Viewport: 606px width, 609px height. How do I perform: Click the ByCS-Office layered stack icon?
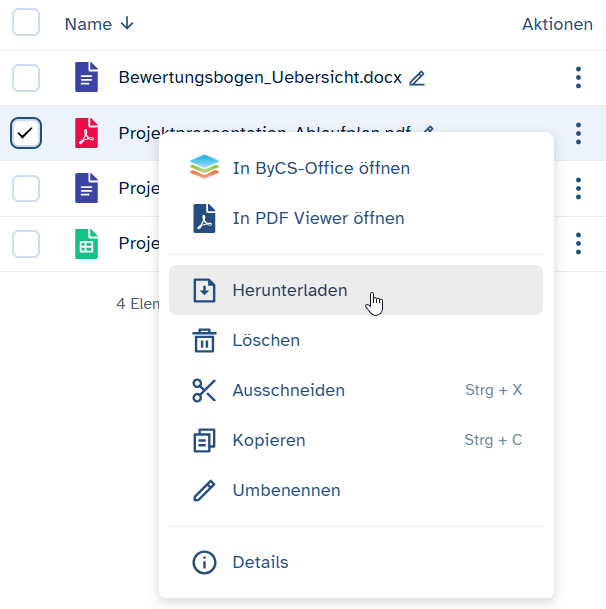[204, 168]
